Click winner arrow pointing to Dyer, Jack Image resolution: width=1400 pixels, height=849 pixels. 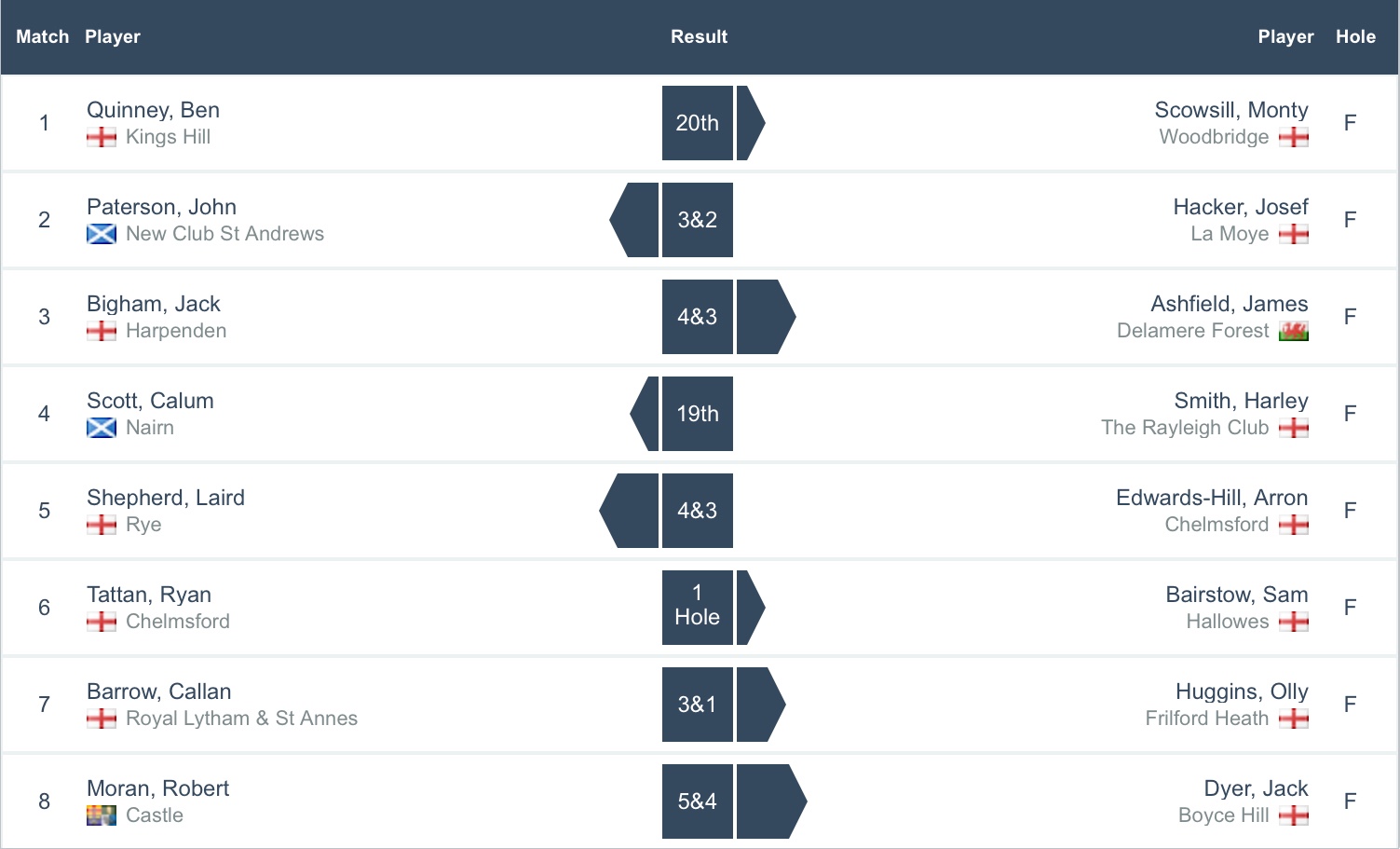769,801
